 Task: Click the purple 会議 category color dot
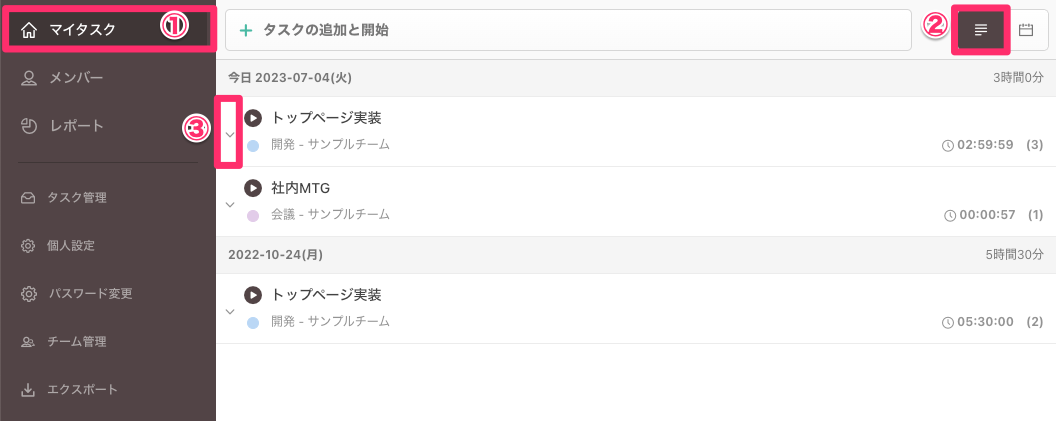click(253, 215)
